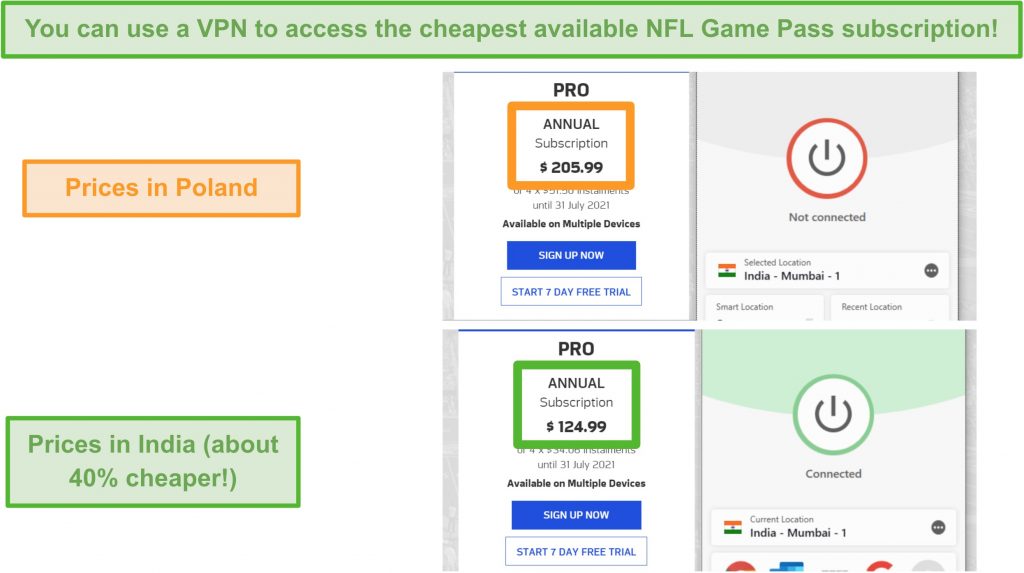Sign up now for the $124.99 plan
Image resolution: width=1024 pixels, height=573 pixels.
click(576, 515)
